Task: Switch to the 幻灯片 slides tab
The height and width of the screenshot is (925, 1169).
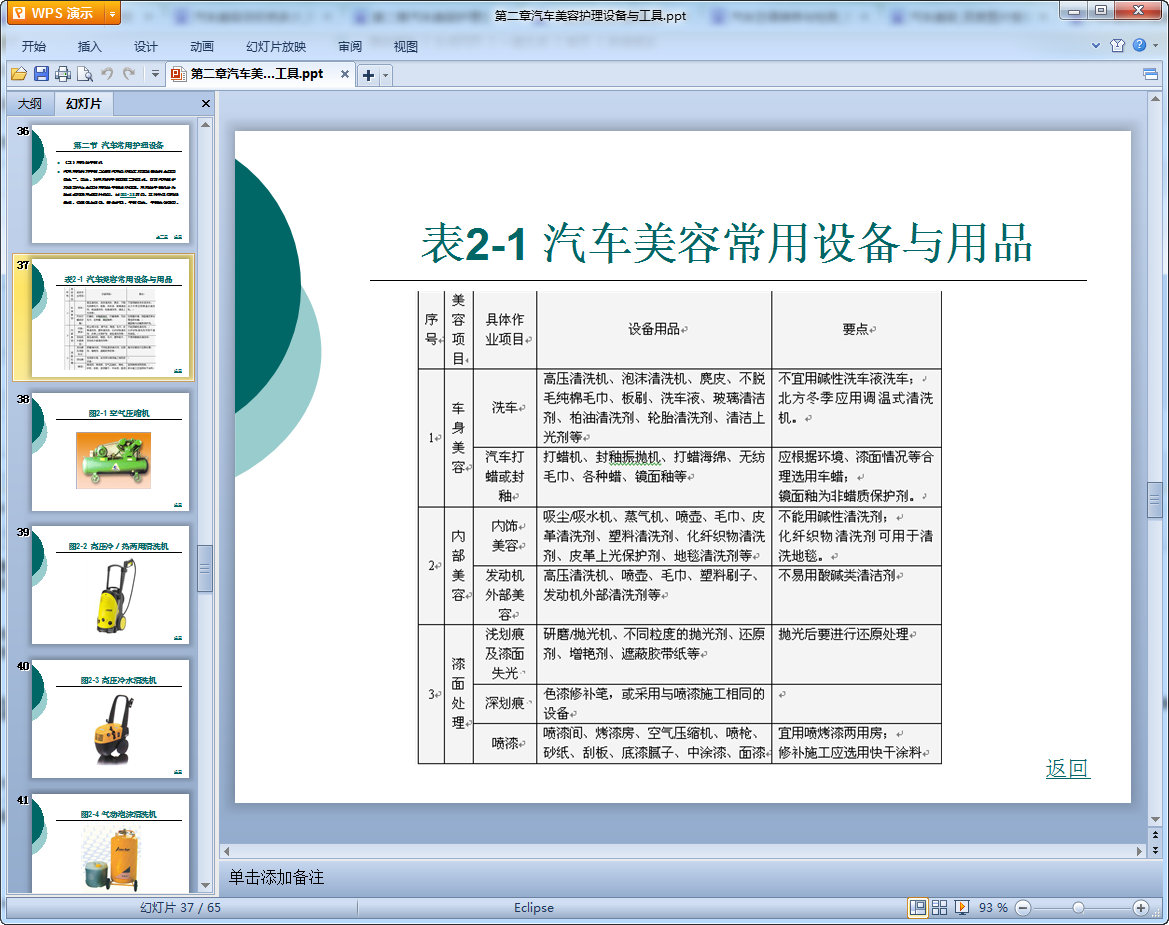Action: pos(84,104)
